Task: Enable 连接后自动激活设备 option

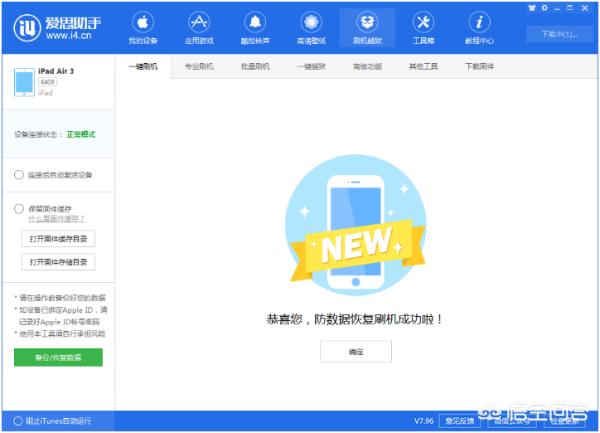Action: (x=19, y=174)
